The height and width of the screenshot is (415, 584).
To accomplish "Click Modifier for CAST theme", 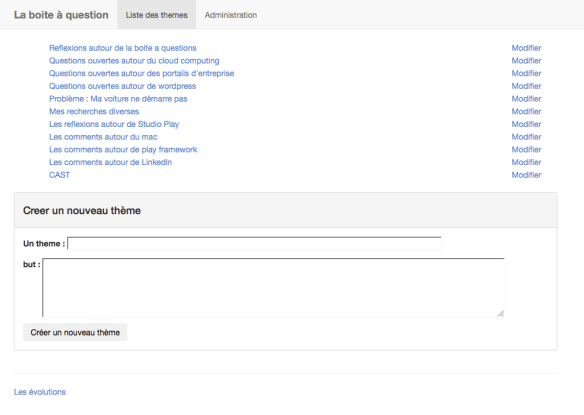I will (526, 175).
